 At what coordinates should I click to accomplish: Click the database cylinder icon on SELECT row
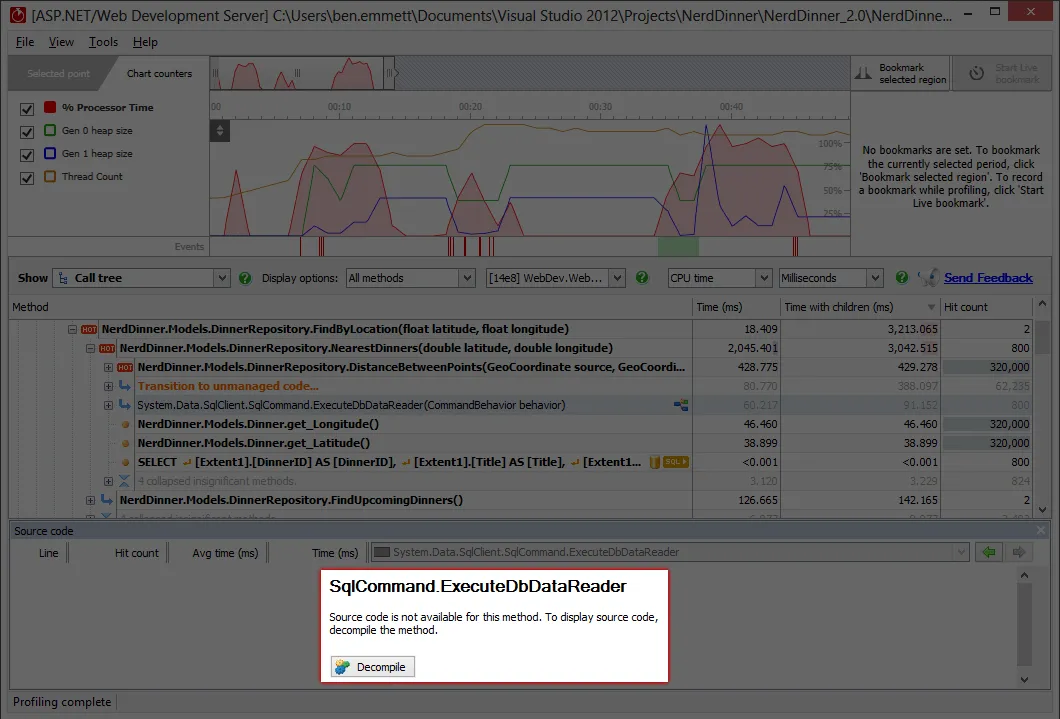654,462
